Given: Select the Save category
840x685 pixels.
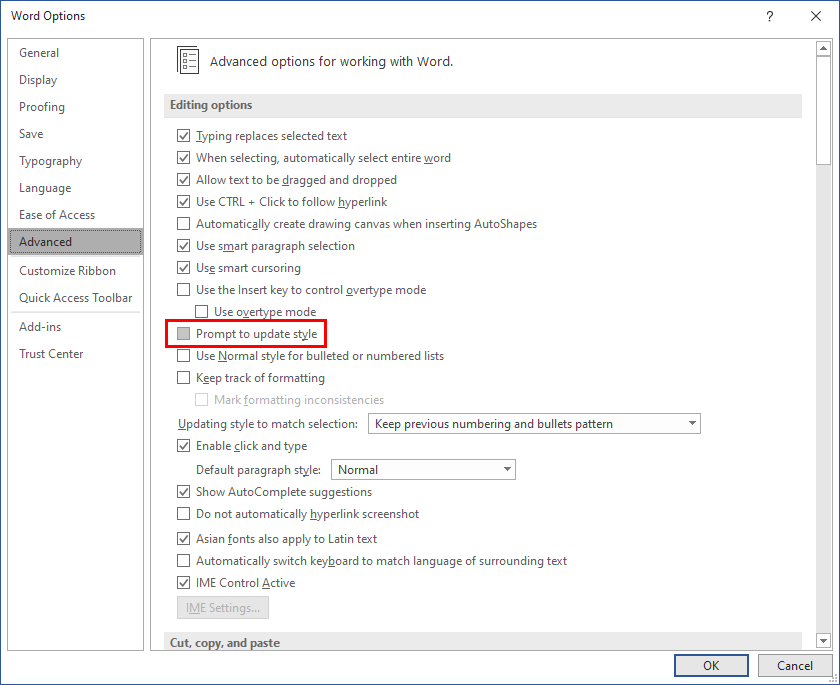Looking at the screenshot, I should click(31, 133).
